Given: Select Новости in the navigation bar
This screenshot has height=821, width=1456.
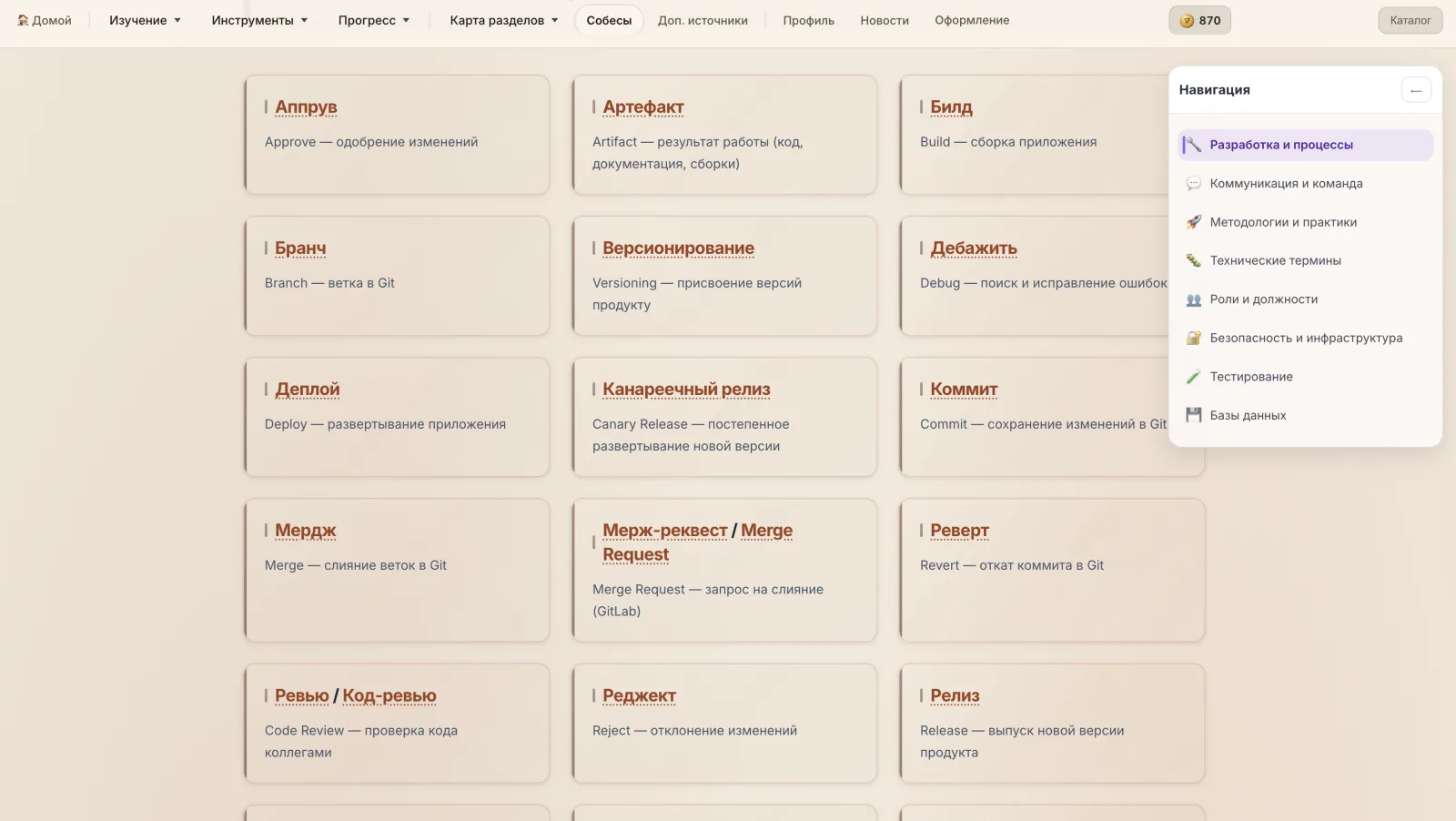Looking at the screenshot, I should pyautogui.click(x=885, y=20).
